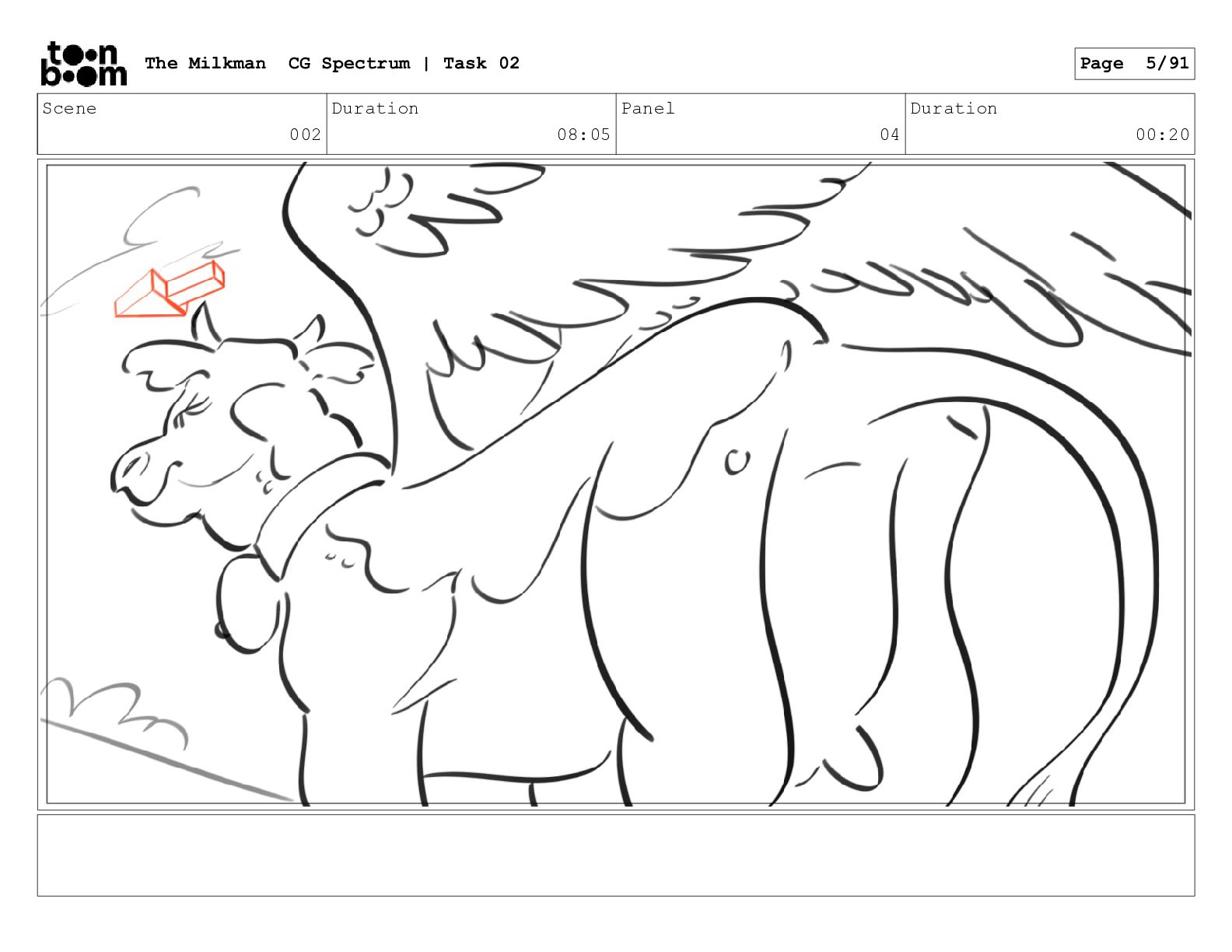Click the Duration label beside Scene

pos(375,108)
